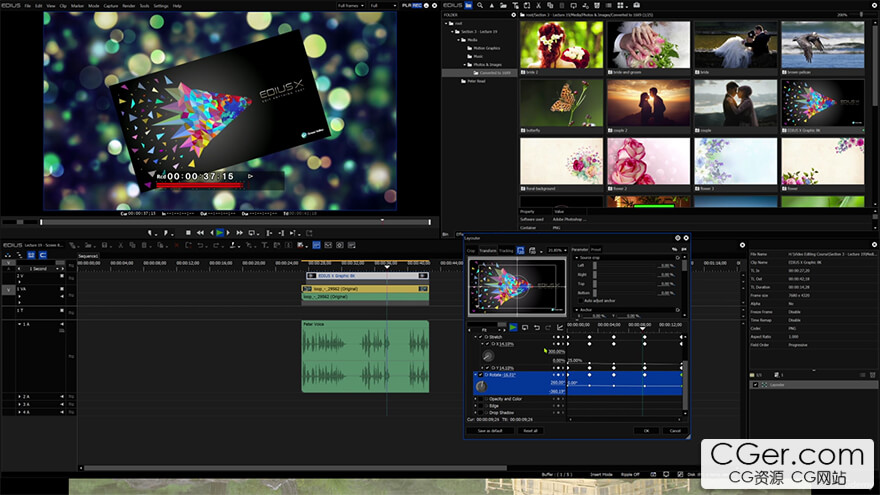Image resolution: width=880 pixels, height=495 pixels.
Task: Expand the Edge parameter row
Action: pyautogui.click(x=476, y=406)
